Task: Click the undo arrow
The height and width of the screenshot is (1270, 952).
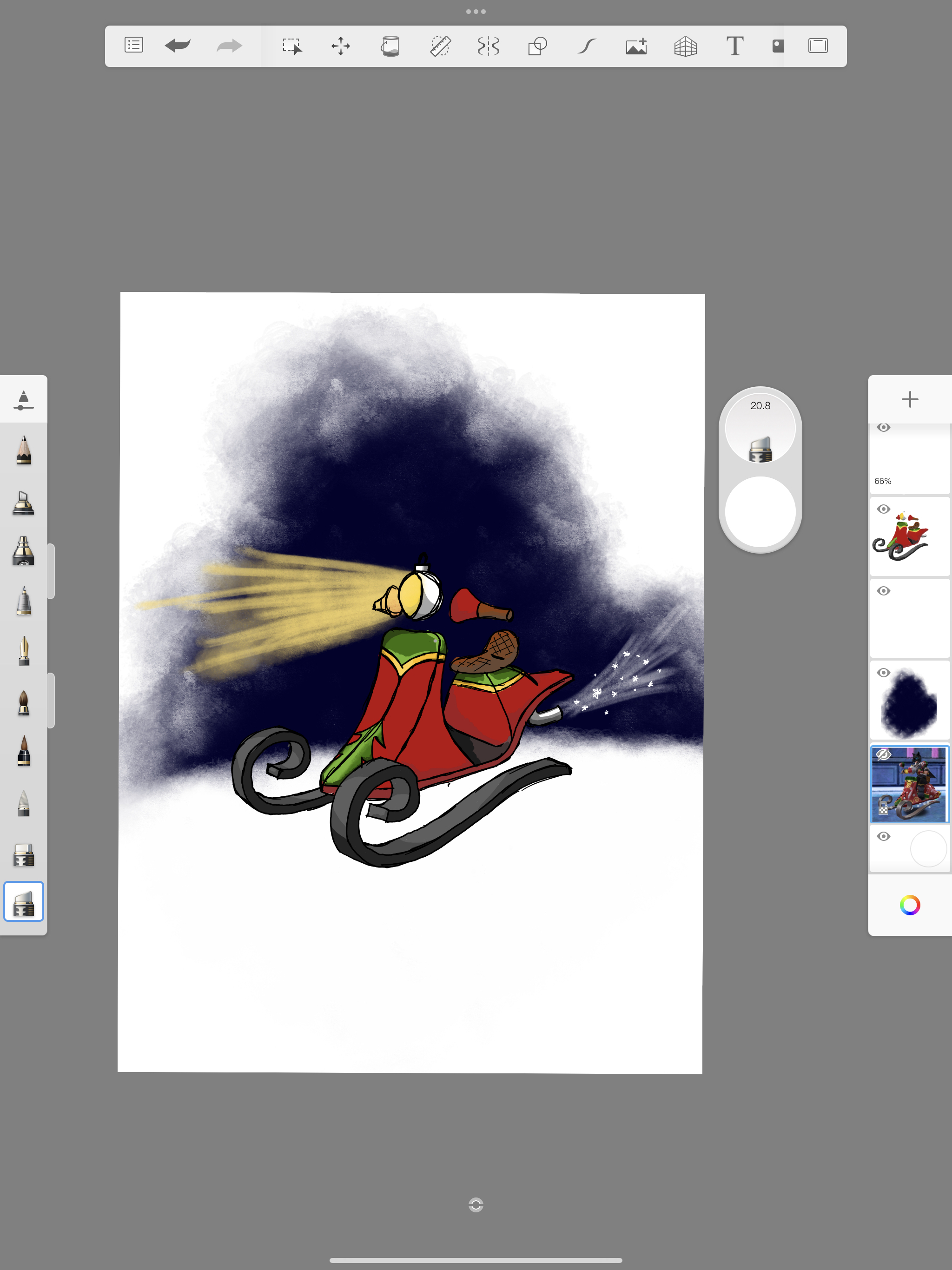Action: [178, 46]
